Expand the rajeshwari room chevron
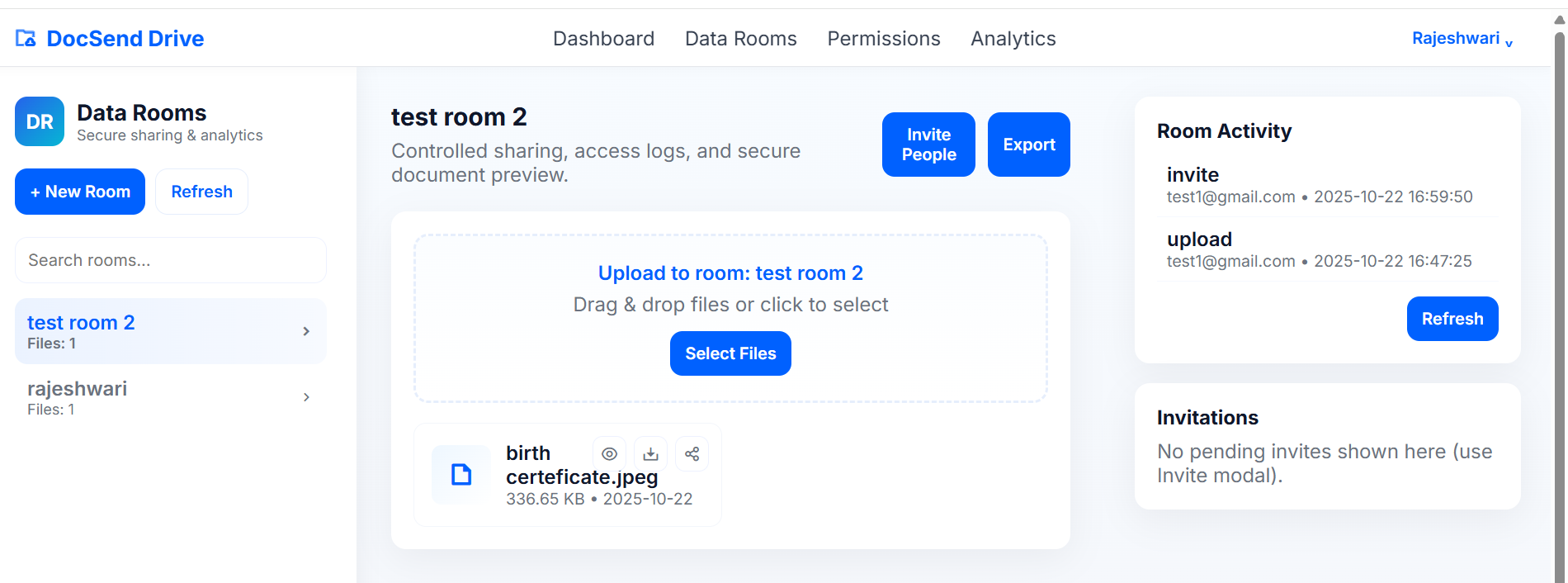This screenshot has width=1568, height=583. pyautogui.click(x=306, y=397)
